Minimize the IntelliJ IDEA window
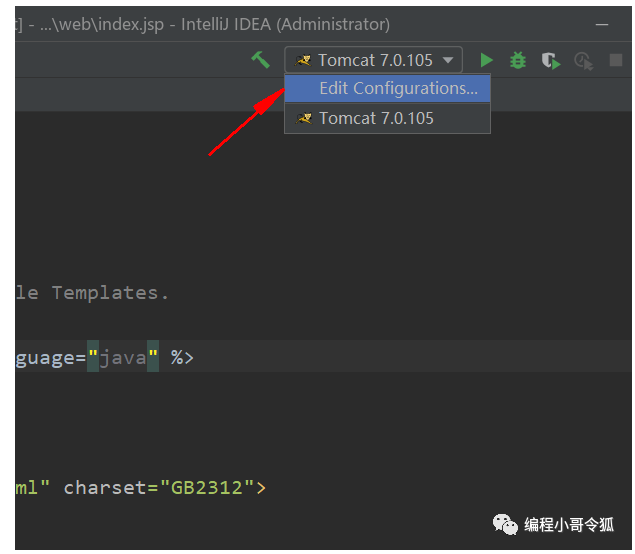This screenshot has height=554, width=635. tap(602, 25)
